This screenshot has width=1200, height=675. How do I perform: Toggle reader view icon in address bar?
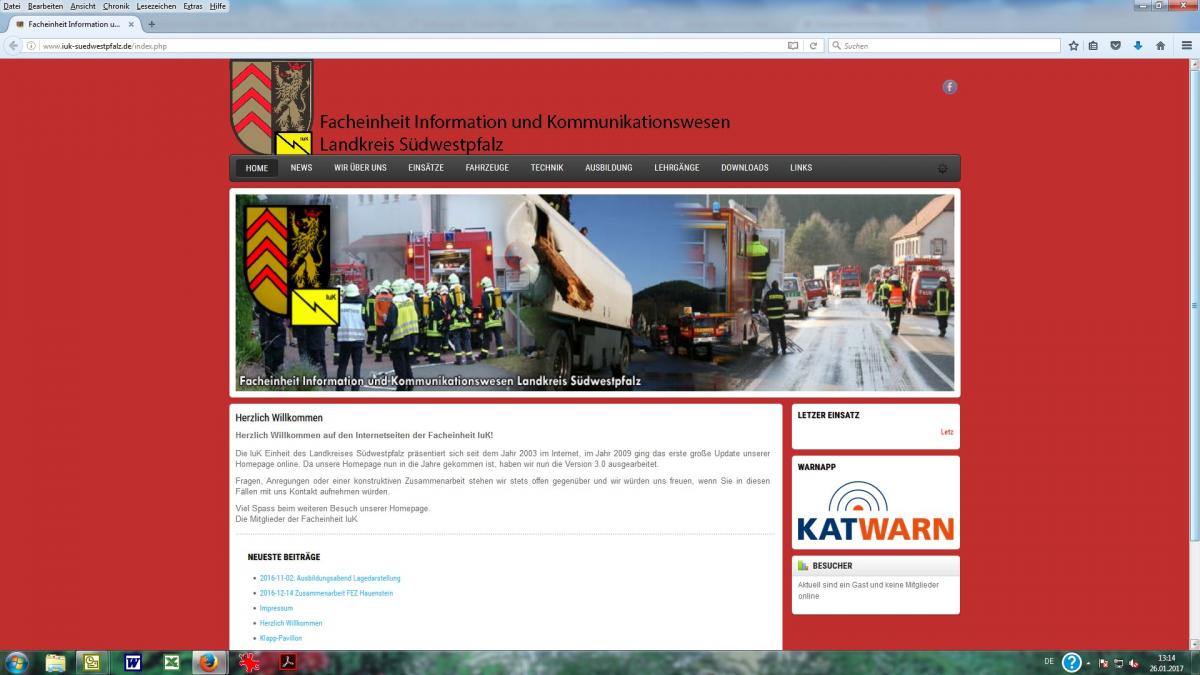click(793, 46)
